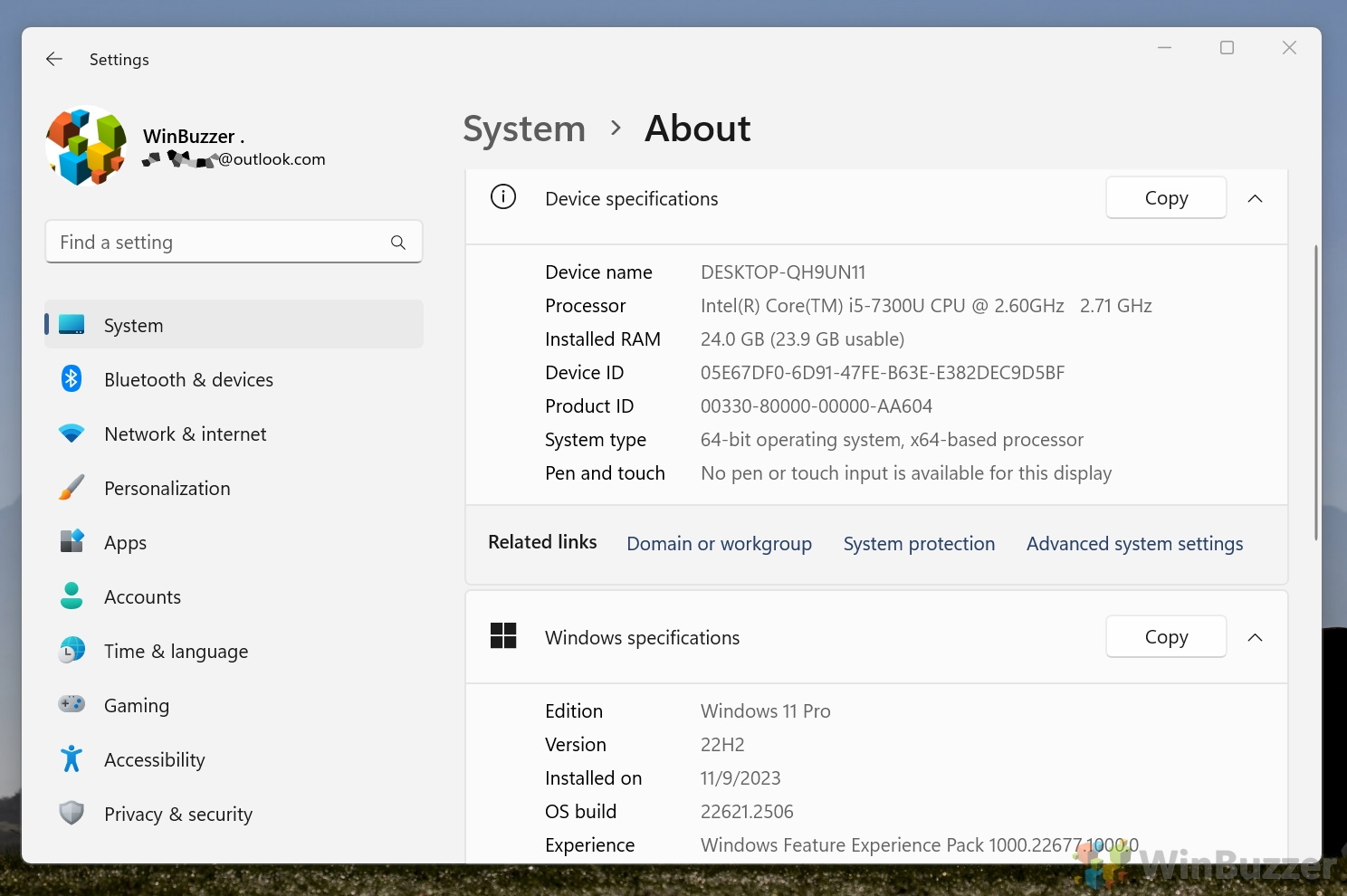Click installed on date 11/9/2023
Image resolution: width=1347 pixels, height=896 pixels.
click(740, 777)
